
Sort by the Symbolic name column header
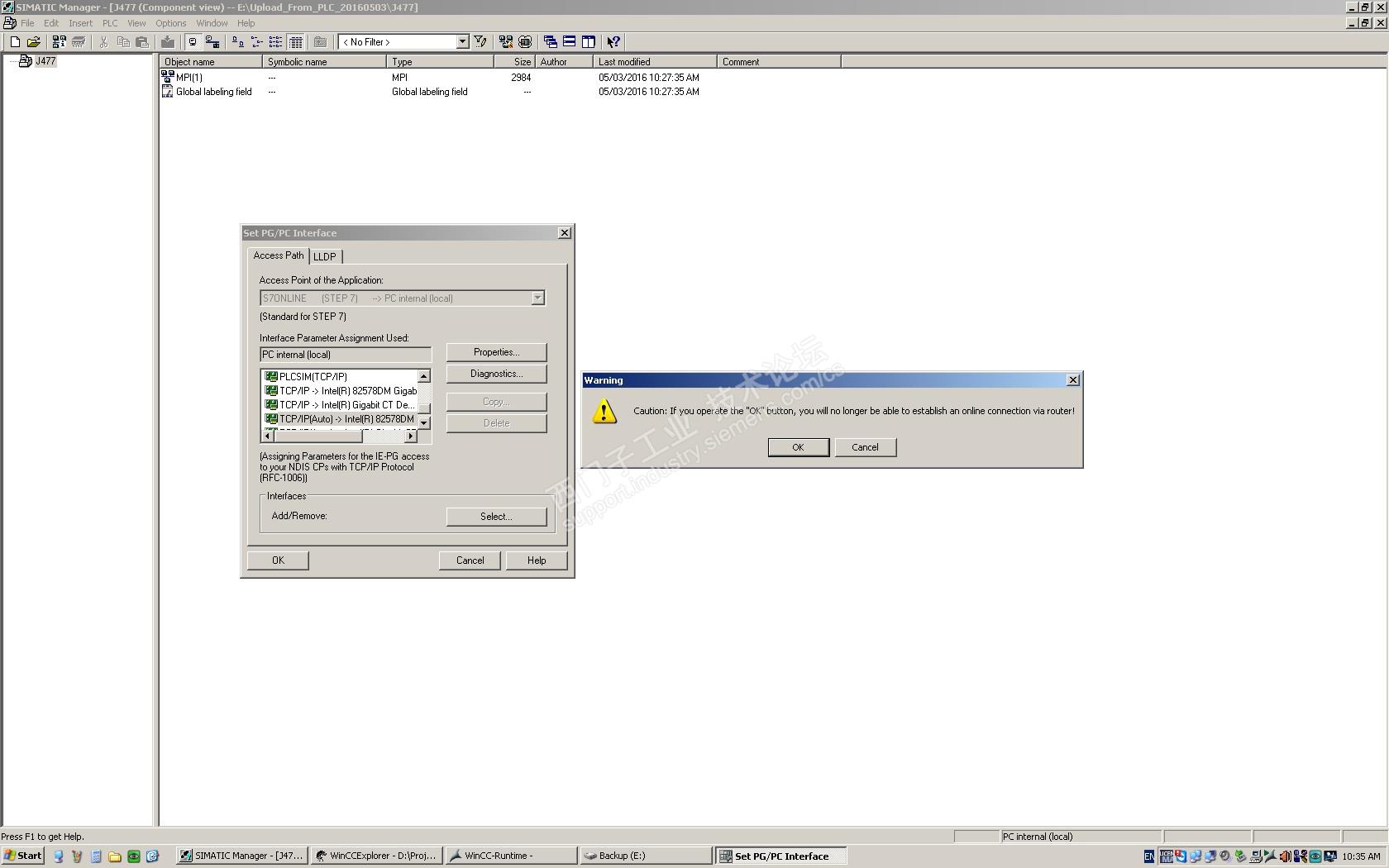click(x=324, y=62)
